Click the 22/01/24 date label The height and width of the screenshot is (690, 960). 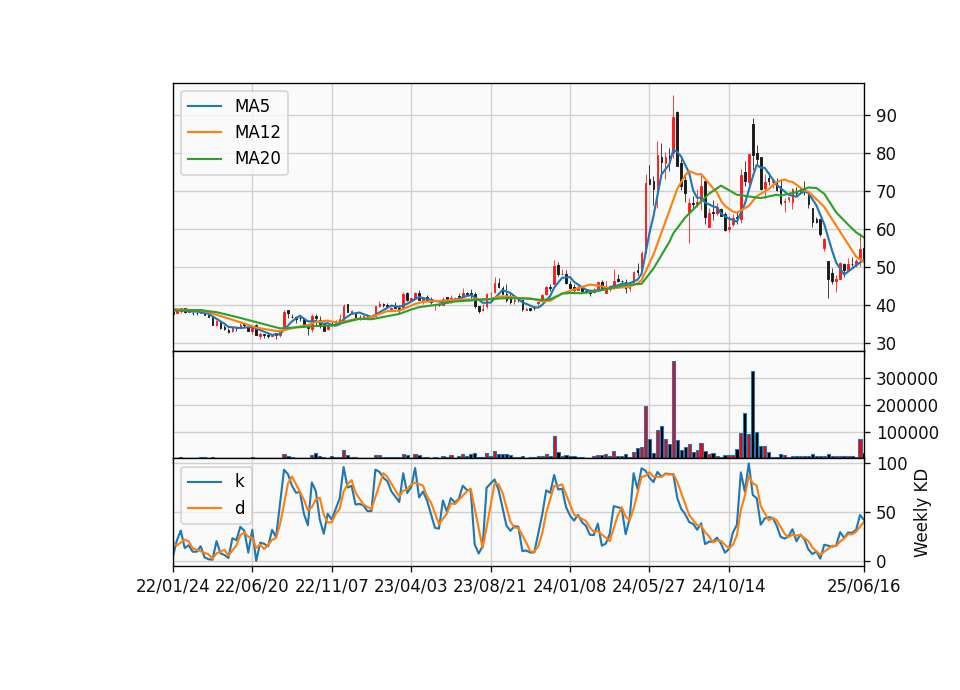[x=173, y=586]
